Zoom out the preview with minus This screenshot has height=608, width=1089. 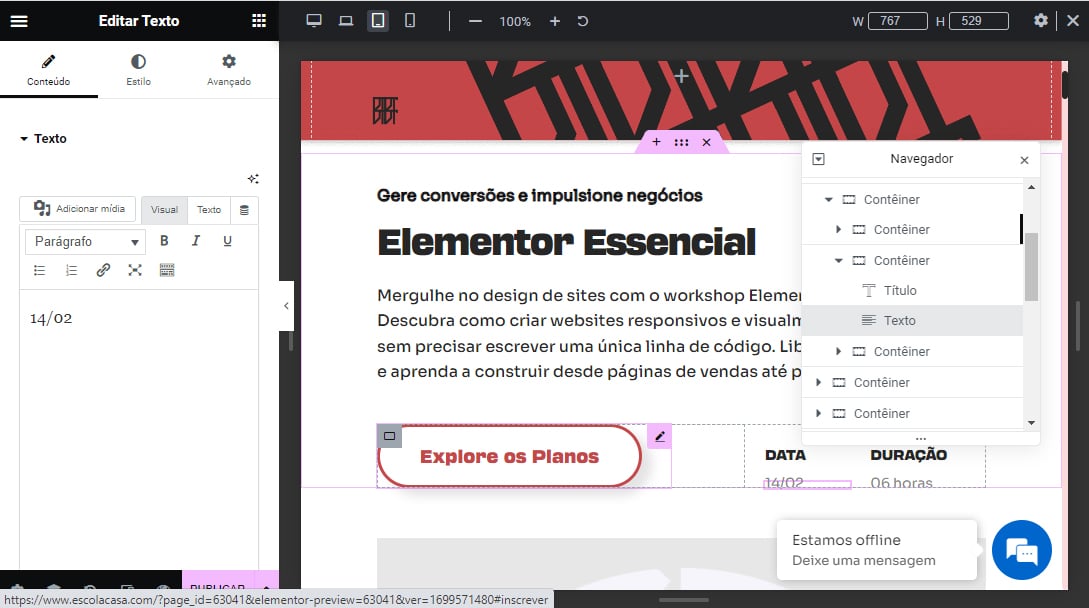[475, 22]
